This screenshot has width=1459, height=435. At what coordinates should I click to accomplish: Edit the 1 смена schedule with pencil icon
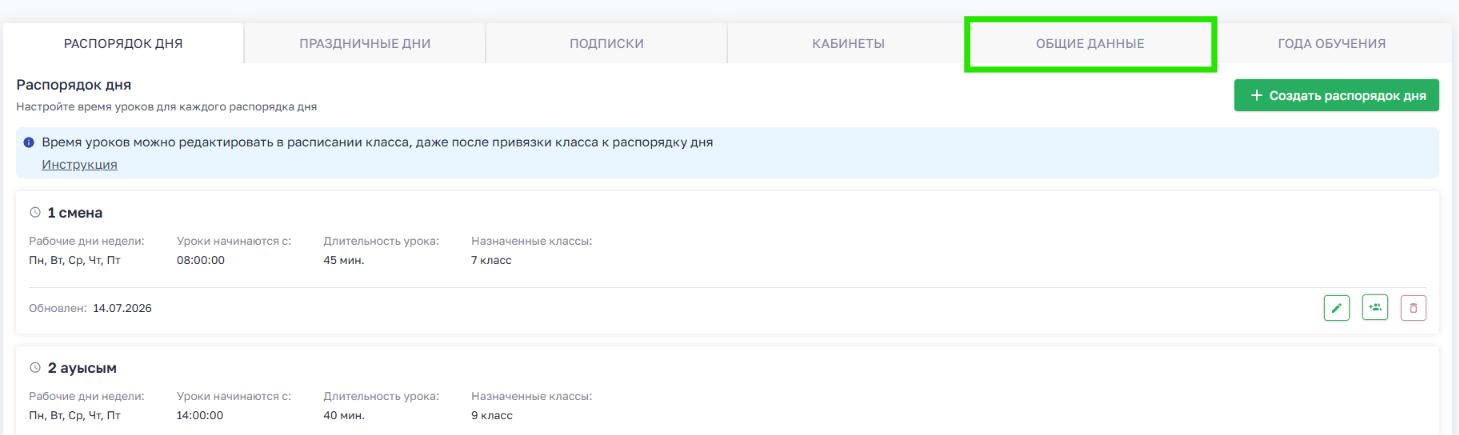(1337, 308)
